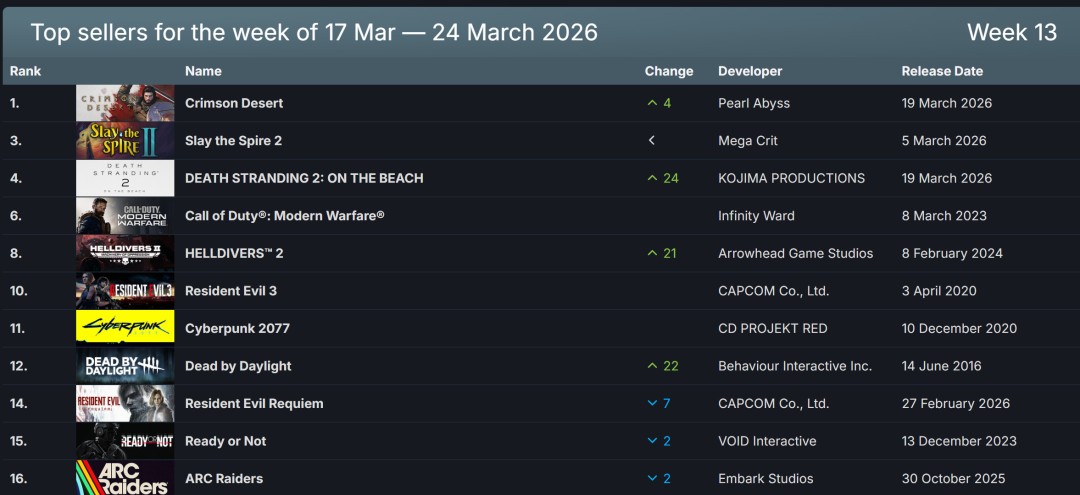Image resolution: width=1080 pixels, height=495 pixels.
Task: Sort by Release Date column header
Action: [x=942, y=71]
